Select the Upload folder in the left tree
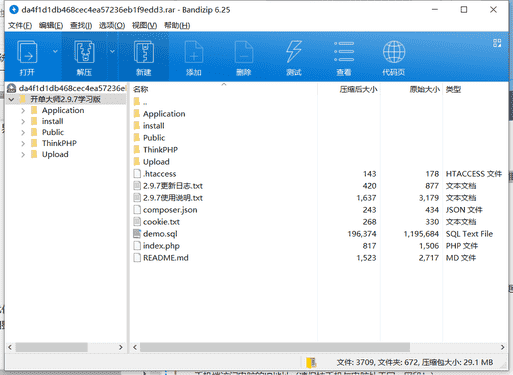 [x=55, y=154]
